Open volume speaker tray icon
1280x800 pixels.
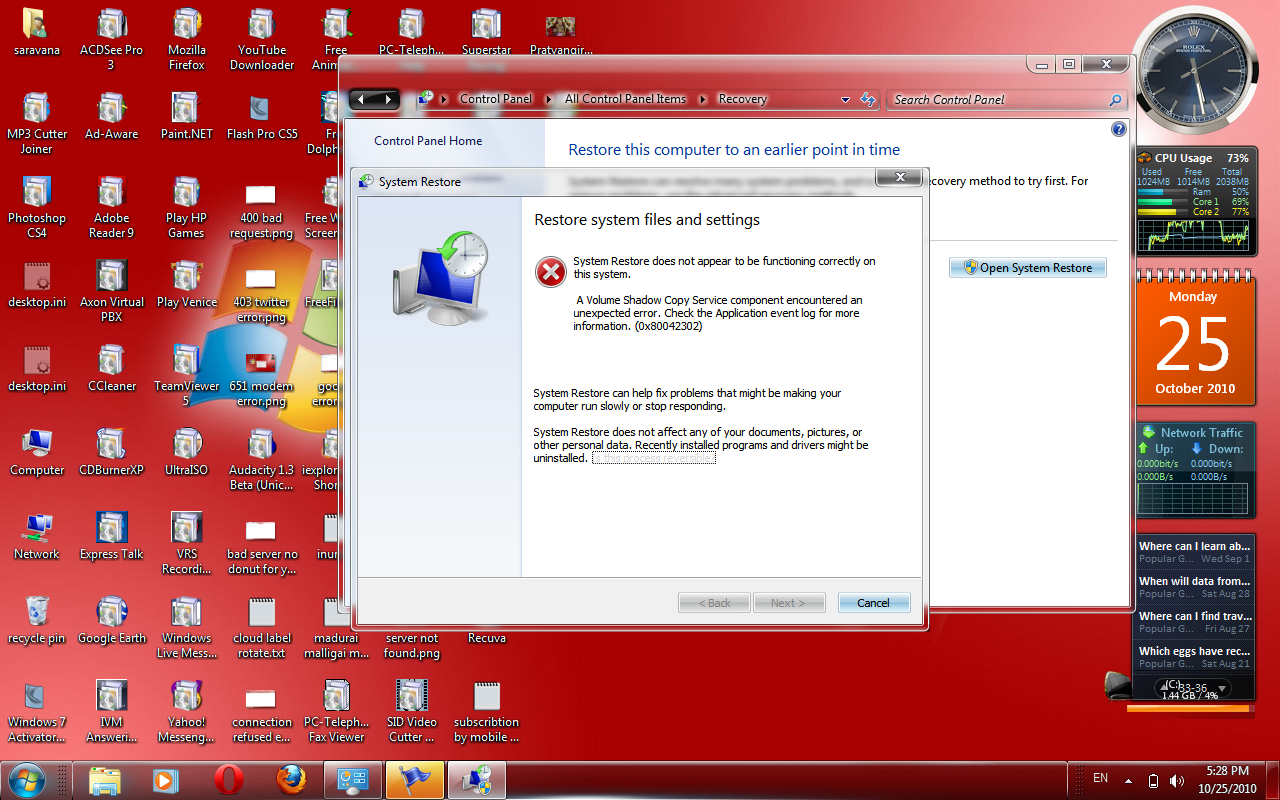pos(1177,781)
